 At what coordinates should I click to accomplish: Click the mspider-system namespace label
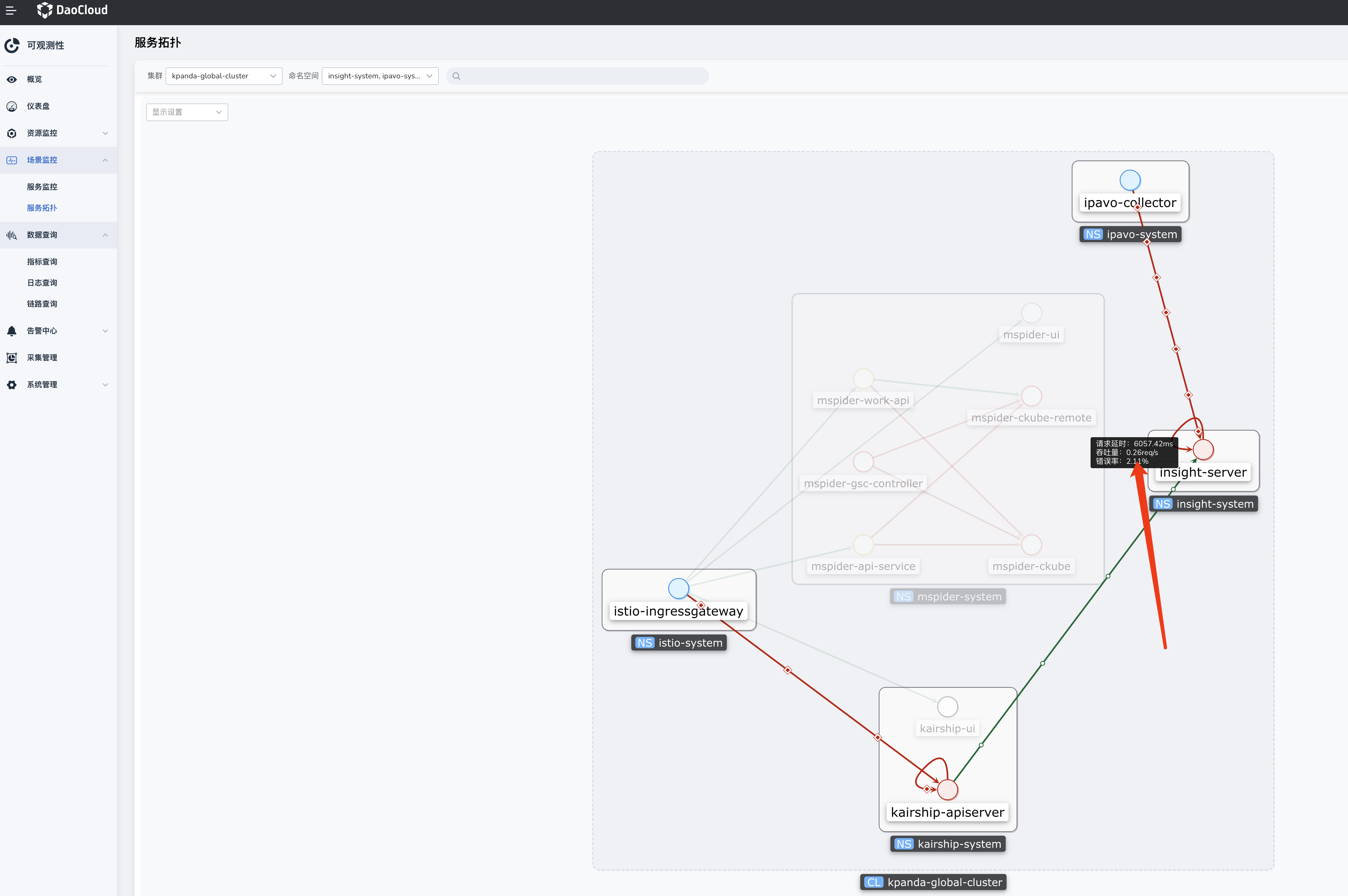pyautogui.click(x=948, y=597)
